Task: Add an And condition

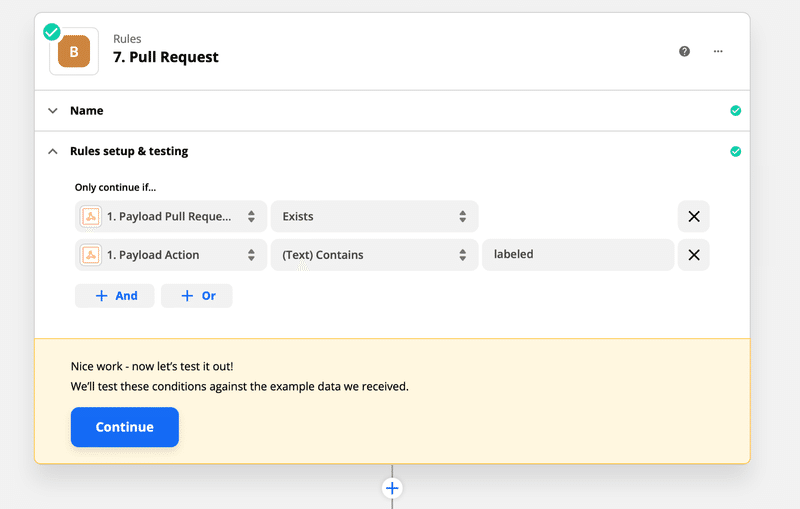Action: [115, 296]
